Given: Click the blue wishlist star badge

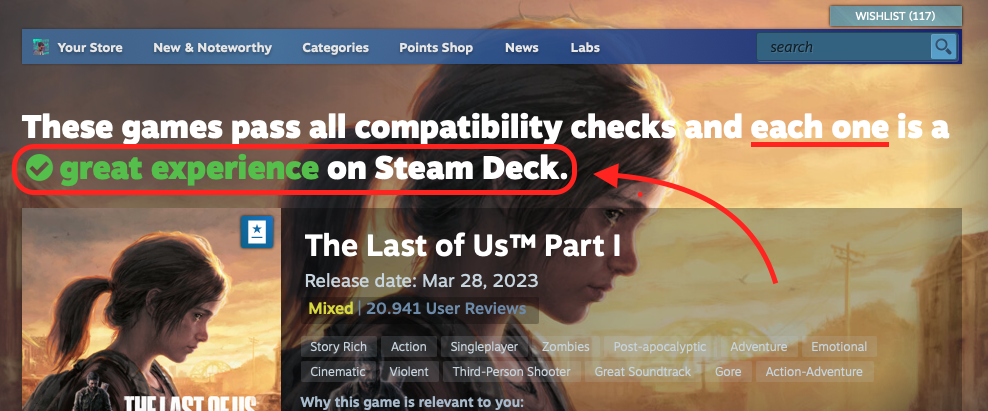Looking at the screenshot, I should click(x=257, y=231).
